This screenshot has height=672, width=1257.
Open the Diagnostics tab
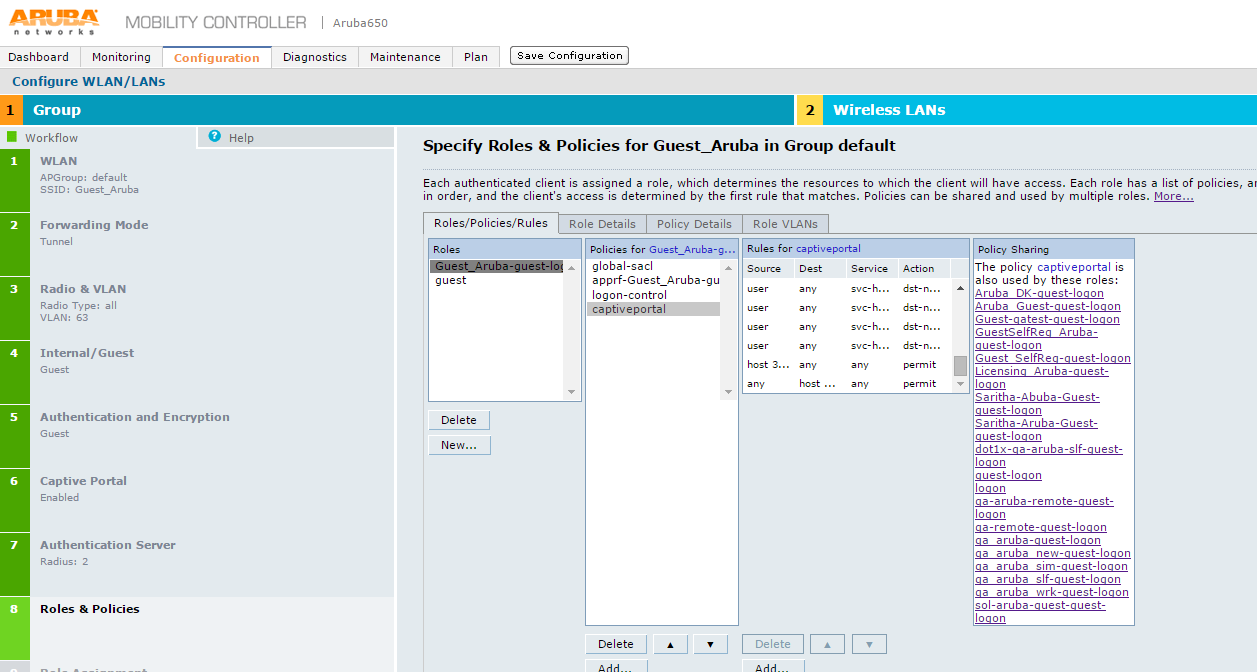coord(315,57)
